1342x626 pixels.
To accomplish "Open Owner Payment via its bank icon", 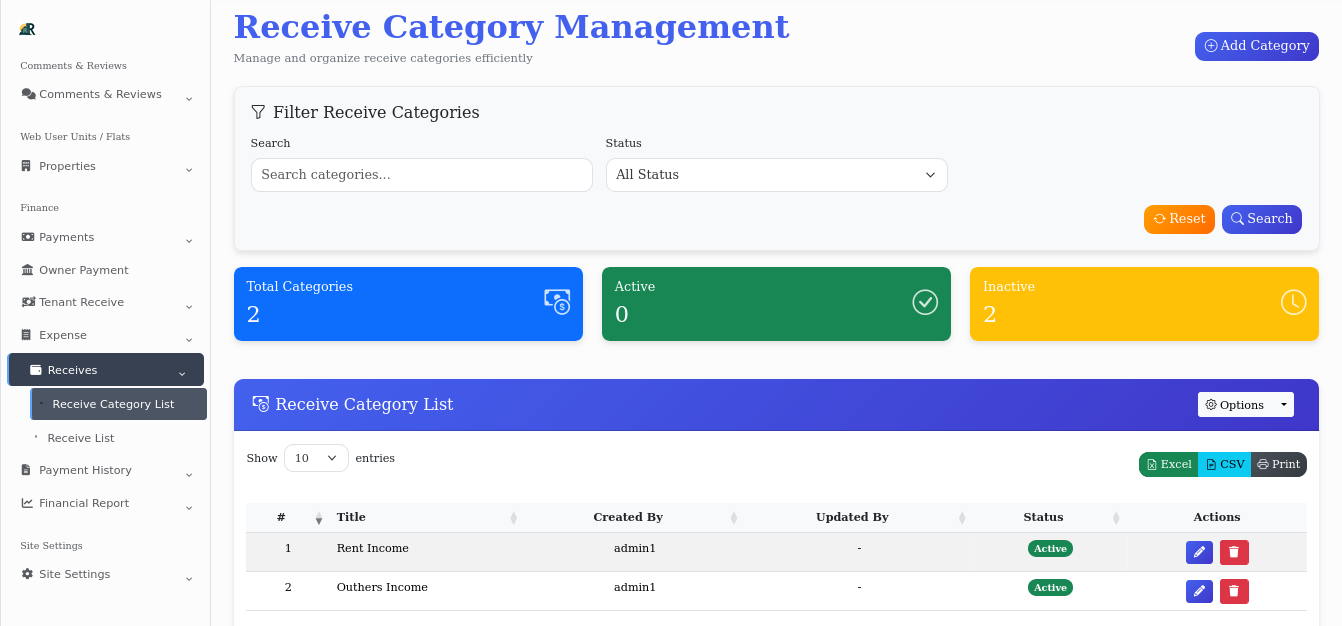I will coord(27,270).
